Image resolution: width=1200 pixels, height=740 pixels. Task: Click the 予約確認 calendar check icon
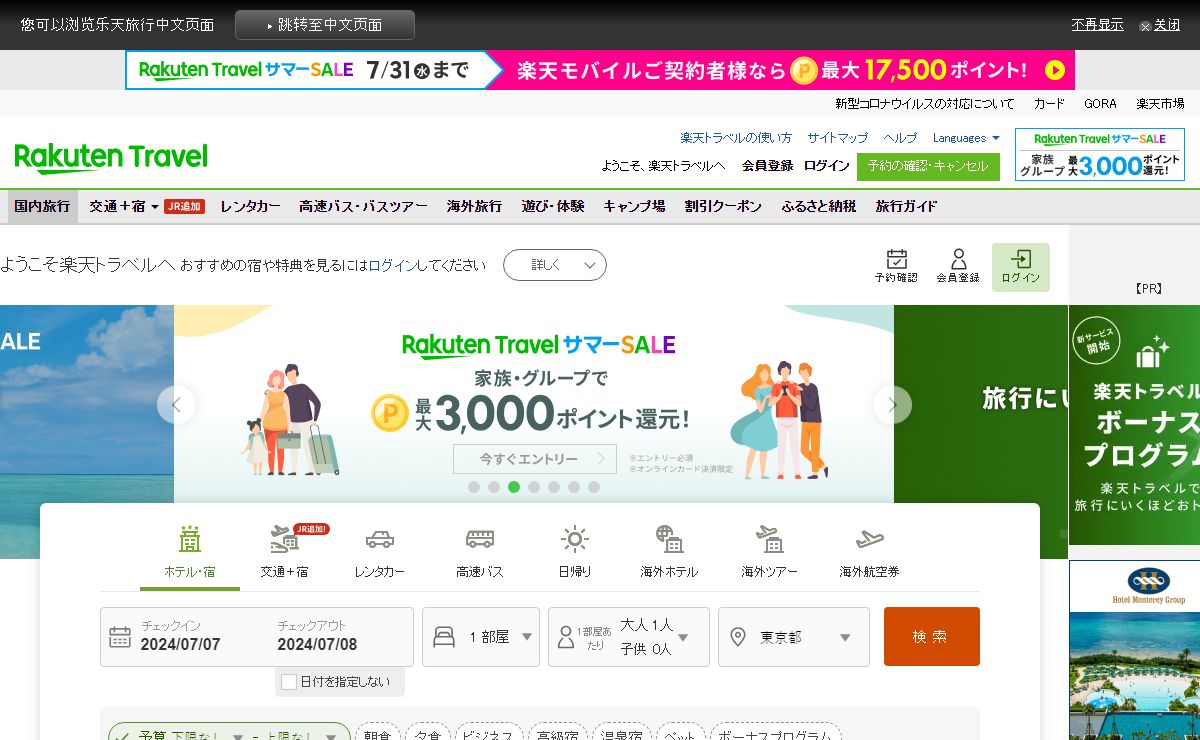[x=896, y=267]
